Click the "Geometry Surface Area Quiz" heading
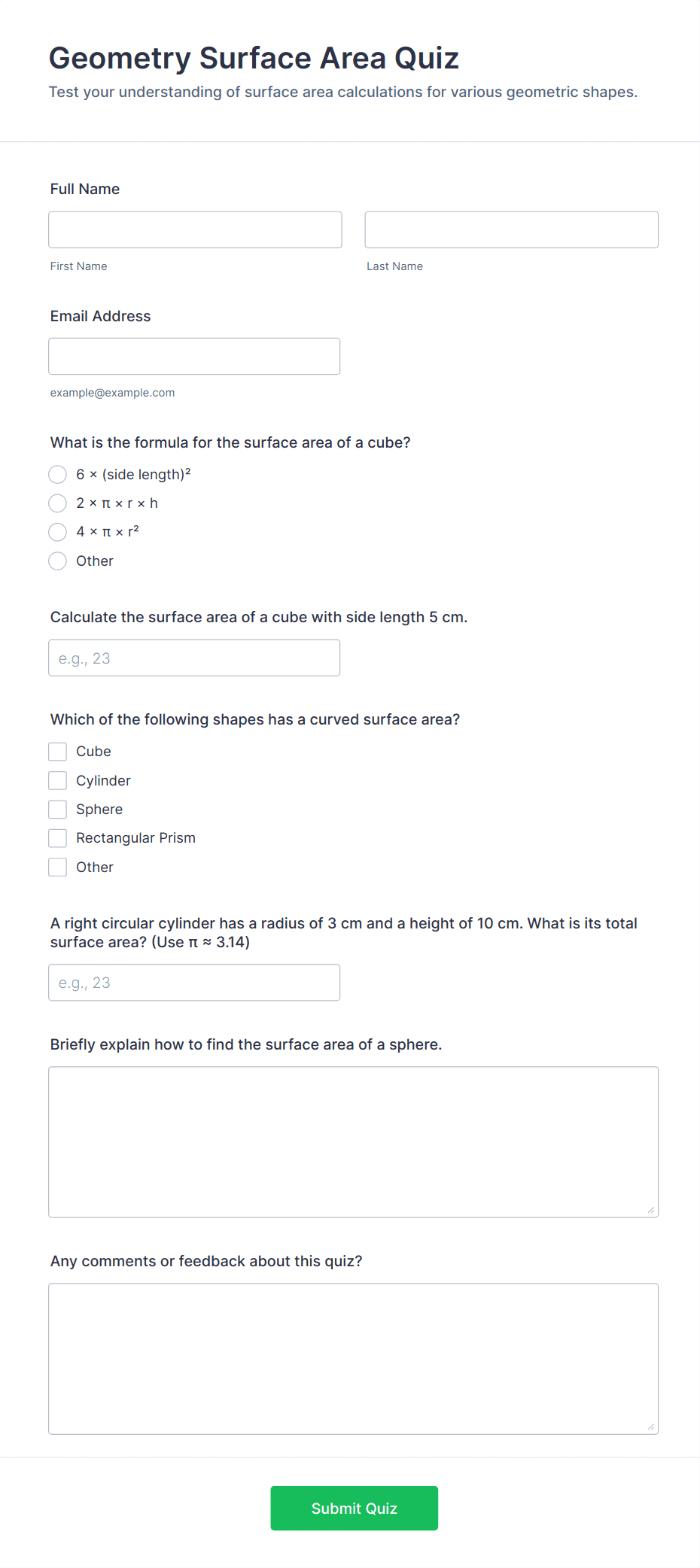Viewport: 700px width, 1568px height. click(254, 57)
